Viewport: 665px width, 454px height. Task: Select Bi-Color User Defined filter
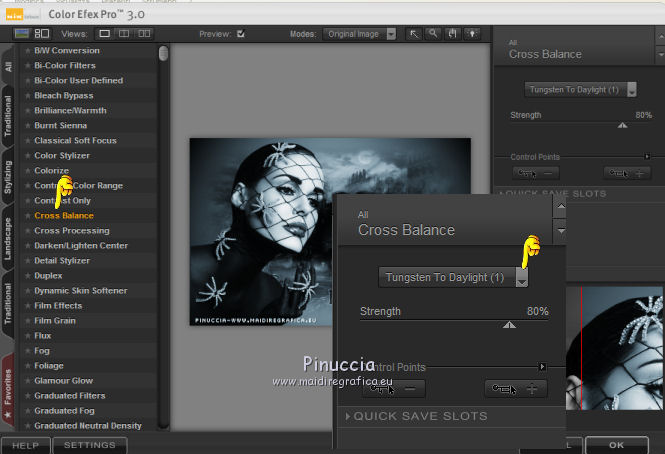[78, 81]
